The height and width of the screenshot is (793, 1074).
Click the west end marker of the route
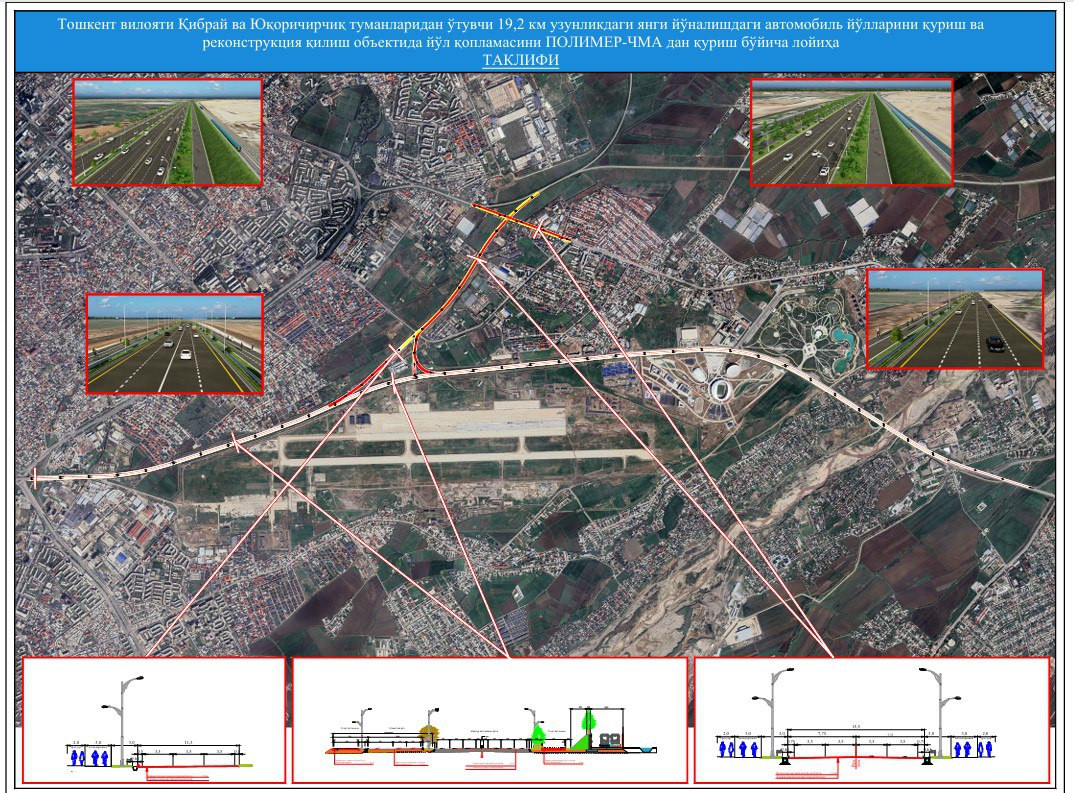[x=35, y=478]
